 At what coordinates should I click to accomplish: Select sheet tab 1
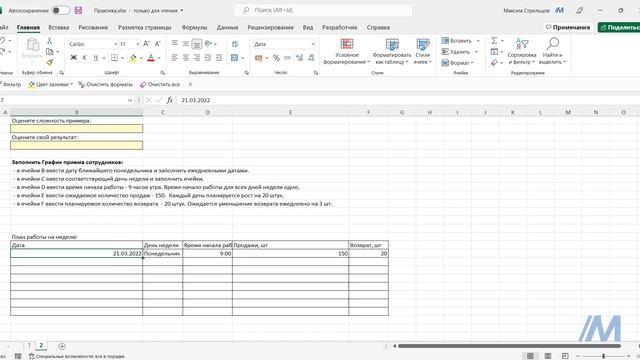pos(29,345)
